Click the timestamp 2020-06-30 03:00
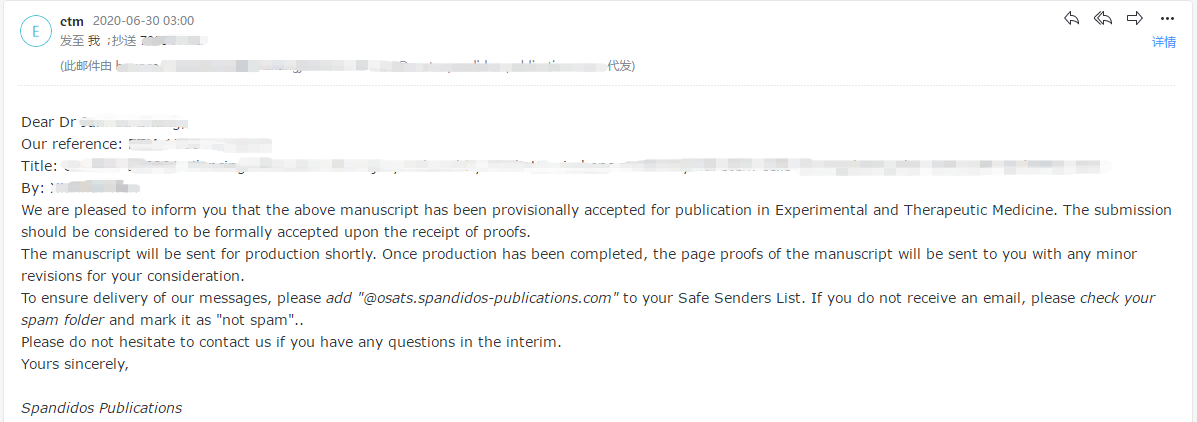1197x422 pixels. [x=144, y=21]
